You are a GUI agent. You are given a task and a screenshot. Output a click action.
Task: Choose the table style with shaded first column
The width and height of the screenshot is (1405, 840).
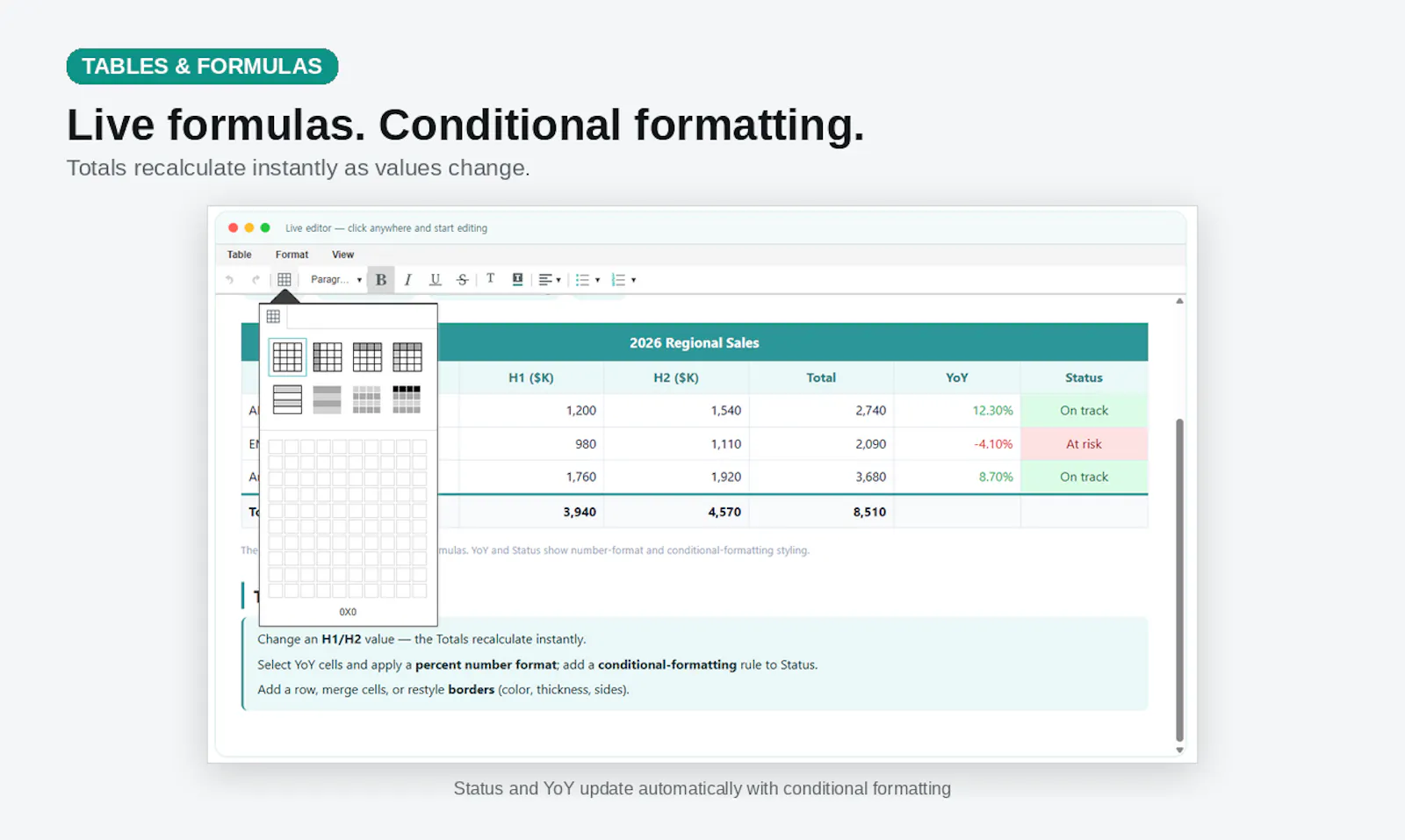click(328, 357)
